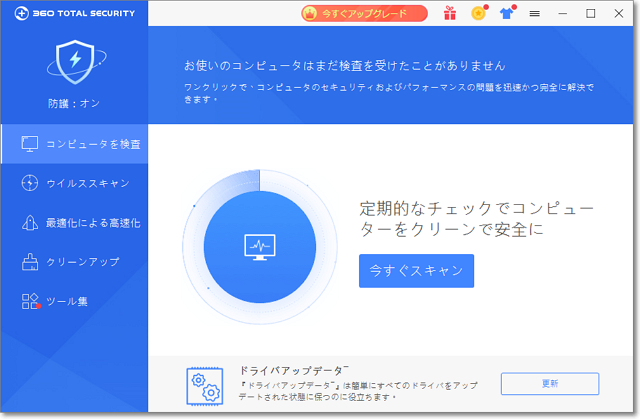Screen dimensions: 640x419
Task: Click the gold coin rewards icon
Action: 478,14
